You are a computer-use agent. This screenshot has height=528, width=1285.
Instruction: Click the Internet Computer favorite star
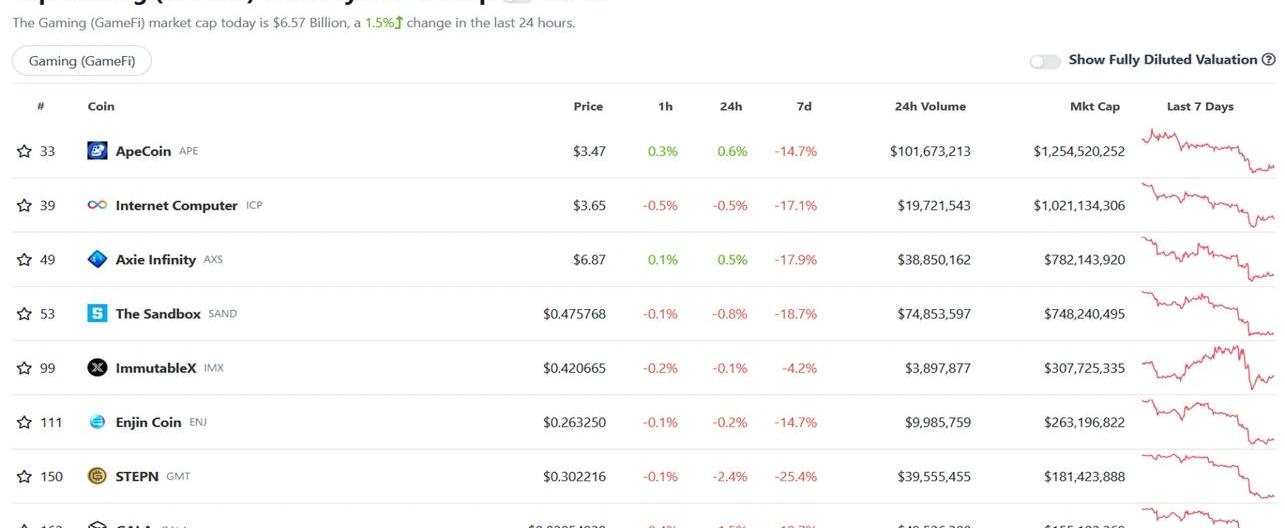tap(24, 206)
